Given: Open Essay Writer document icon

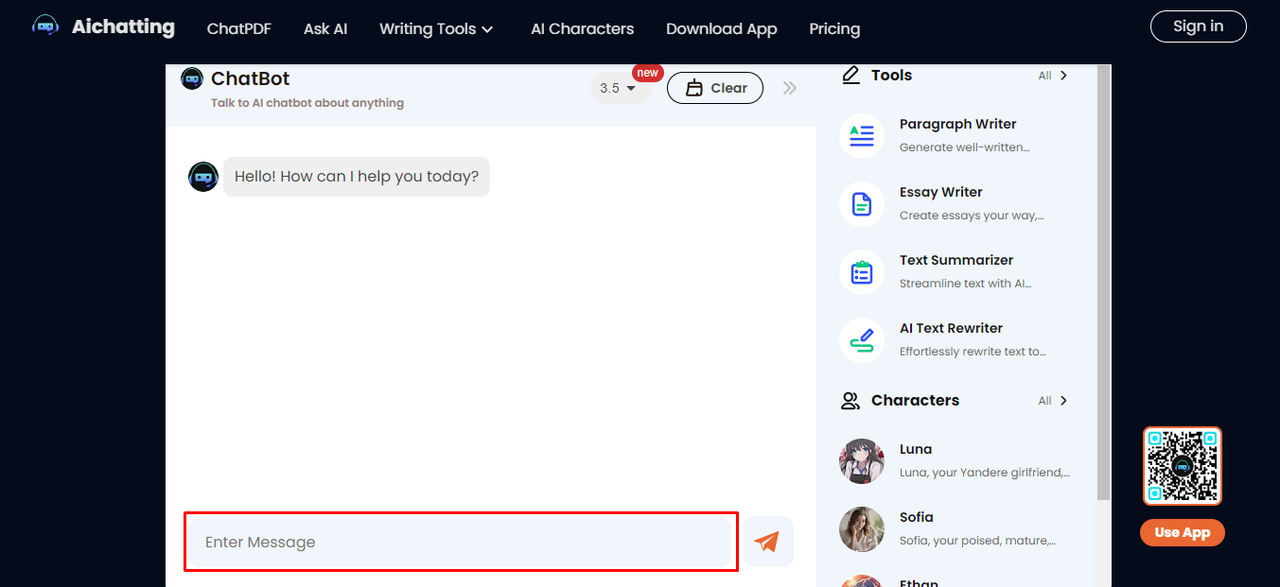Looking at the screenshot, I should [x=861, y=204].
